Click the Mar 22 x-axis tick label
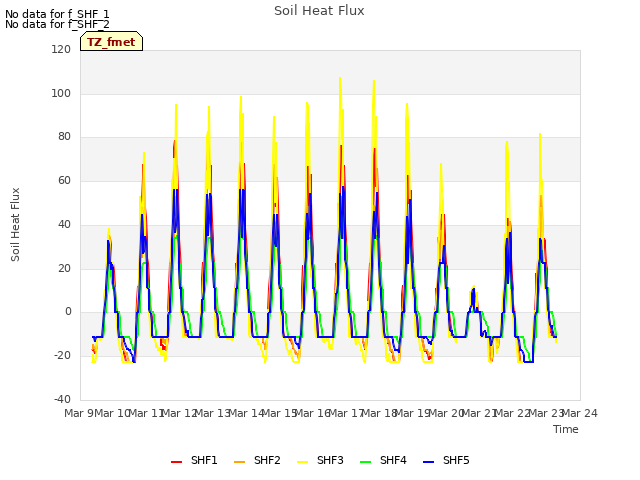 pyautogui.click(x=513, y=413)
